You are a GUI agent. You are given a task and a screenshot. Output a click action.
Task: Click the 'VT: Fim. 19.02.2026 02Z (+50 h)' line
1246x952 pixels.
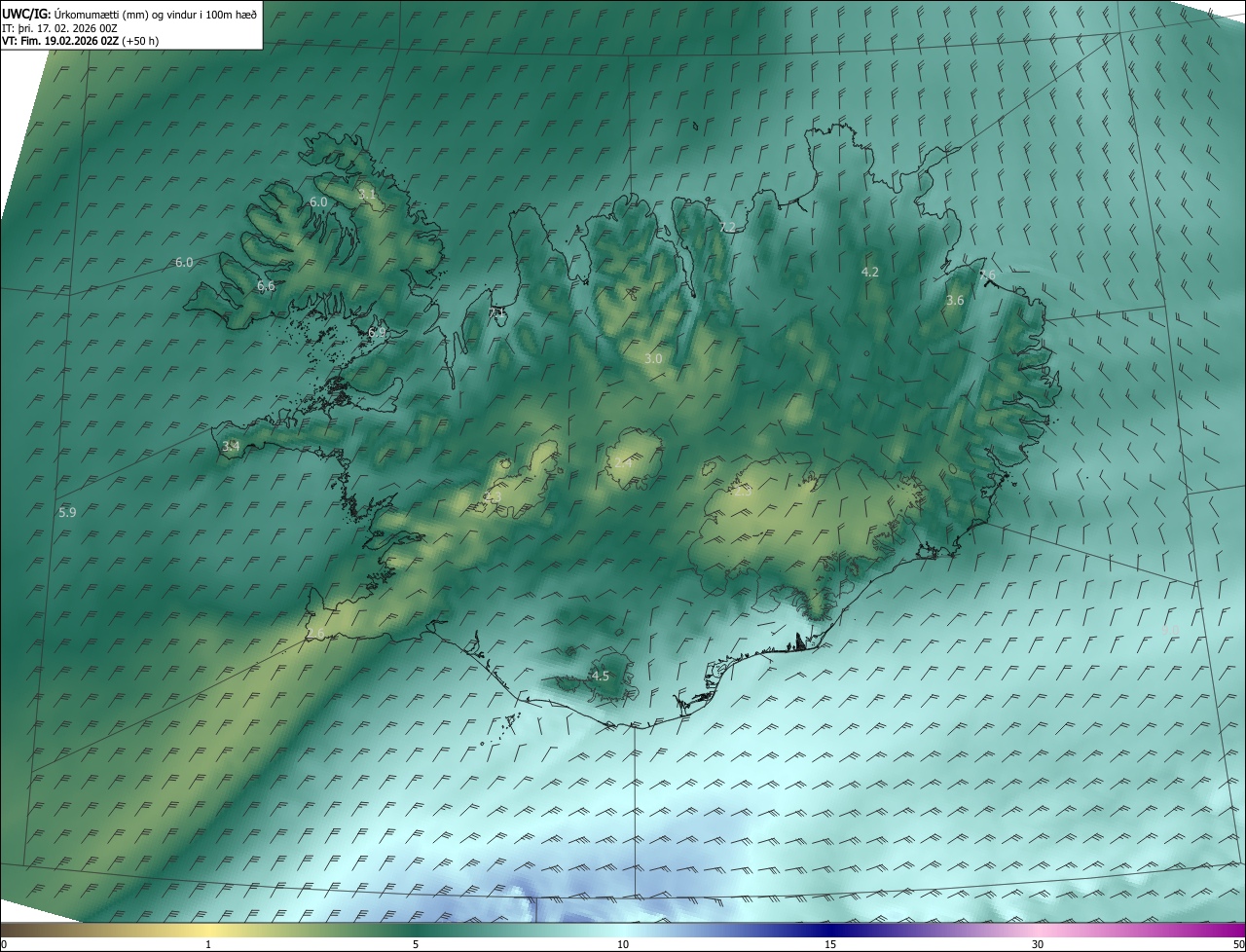pos(81,41)
